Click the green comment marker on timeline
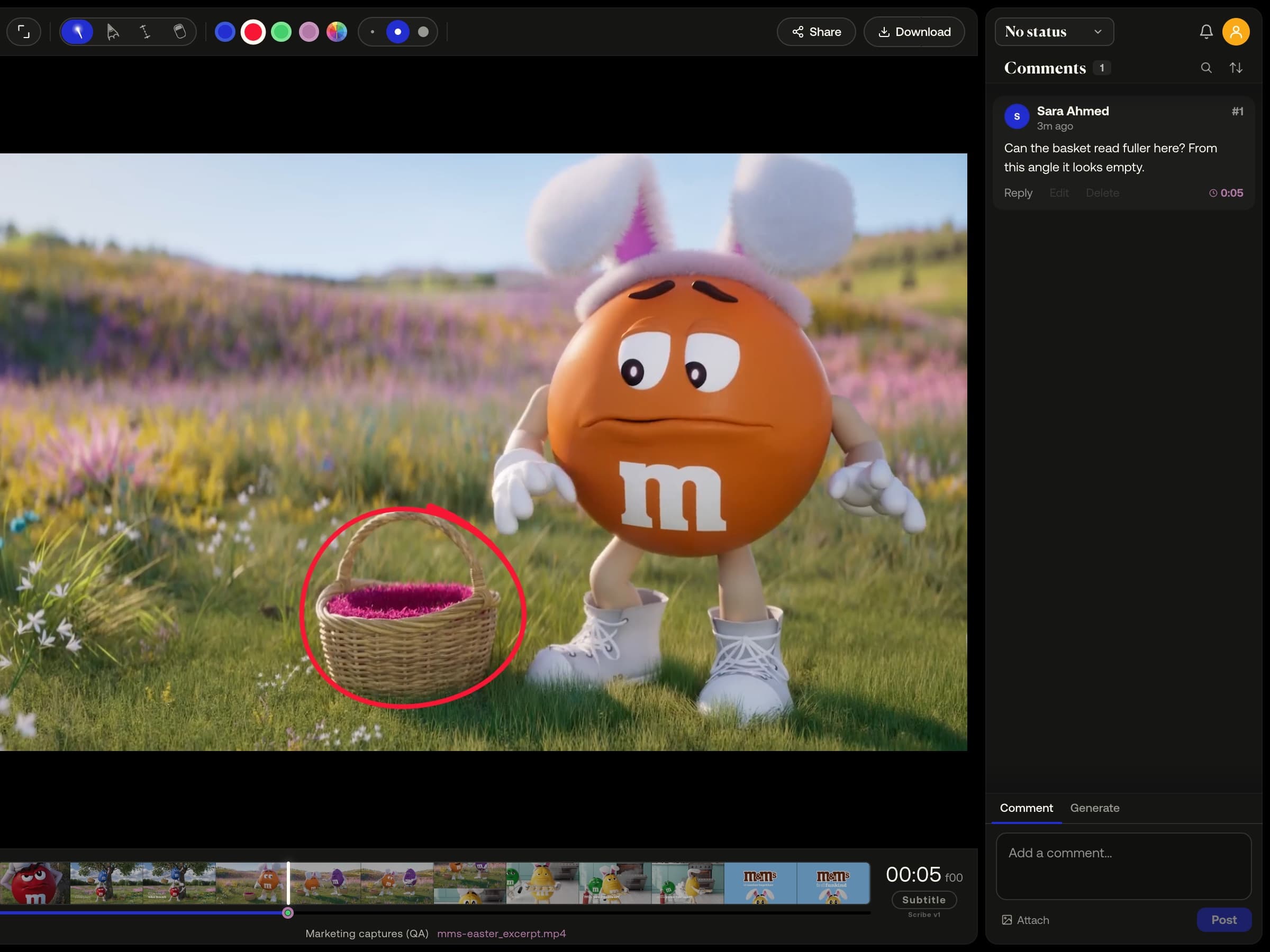 [288, 913]
